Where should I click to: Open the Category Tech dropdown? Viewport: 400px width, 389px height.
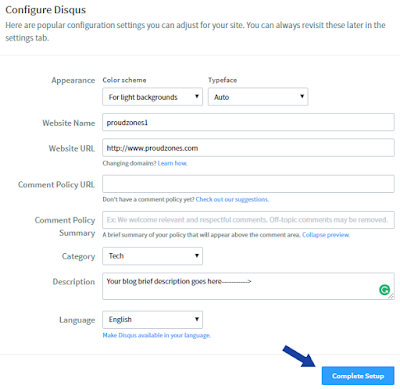point(152,256)
